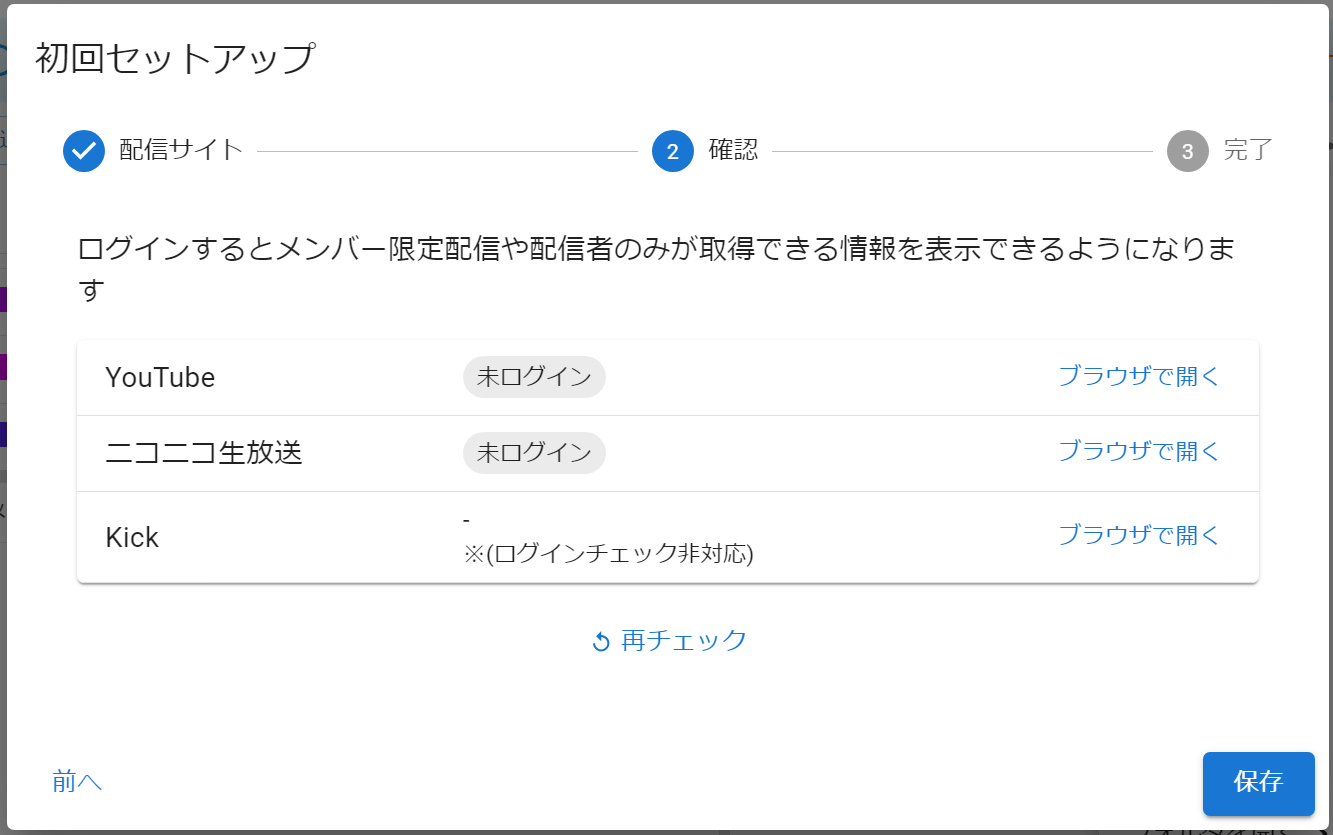Image resolution: width=1333 pixels, height=835 pixels.
Task: Click the completed checkmark icon for 配信サイト step
Action: pyautogui.click(x=84, y=151)
